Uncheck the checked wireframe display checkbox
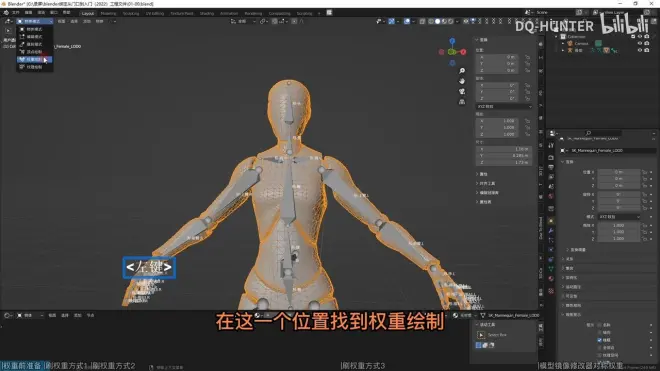This screenshot has height=371, width=660. click(x=599, y=340)
